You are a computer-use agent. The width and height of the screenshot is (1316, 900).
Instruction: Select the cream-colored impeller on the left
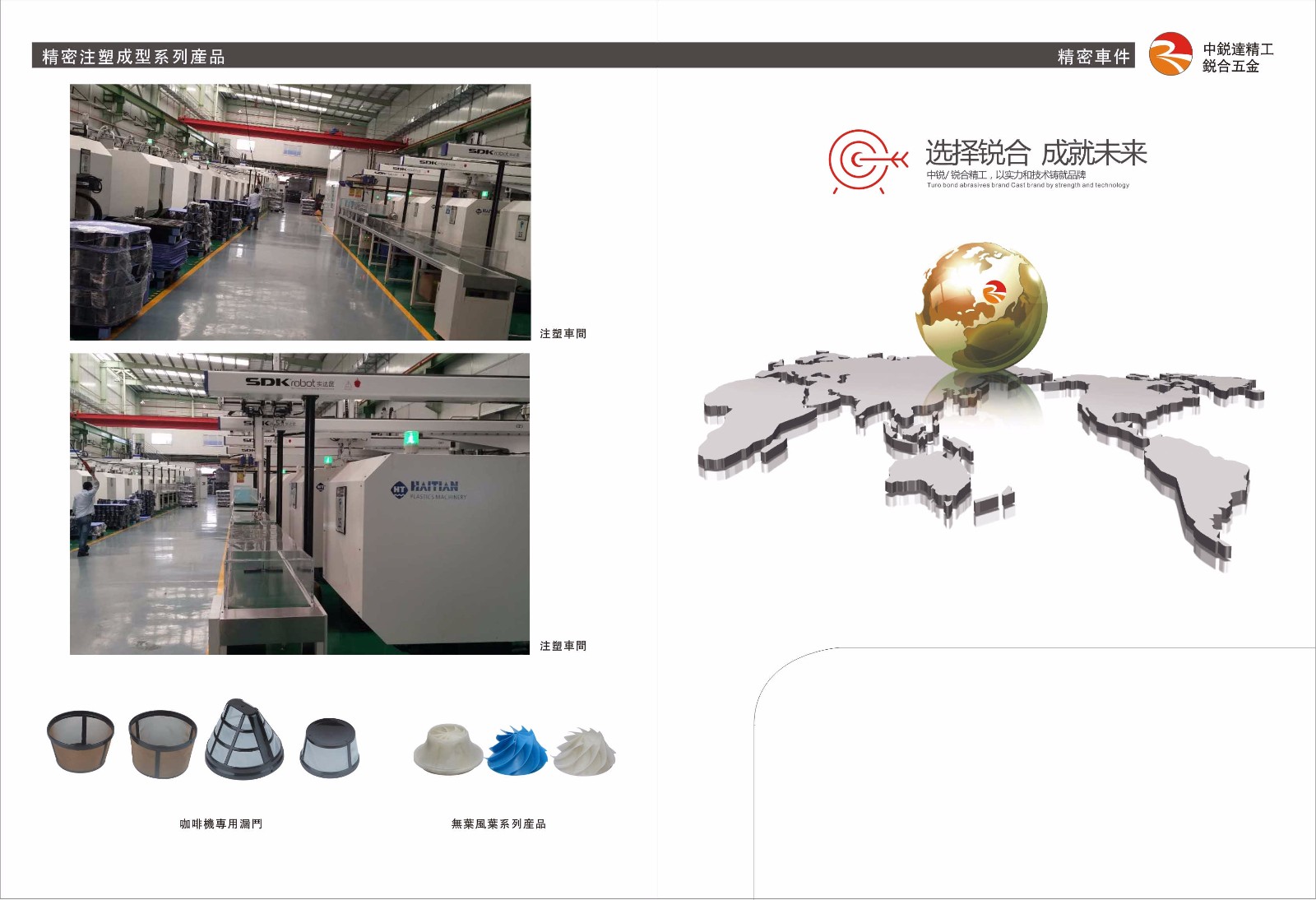click(x=447, y=749)
